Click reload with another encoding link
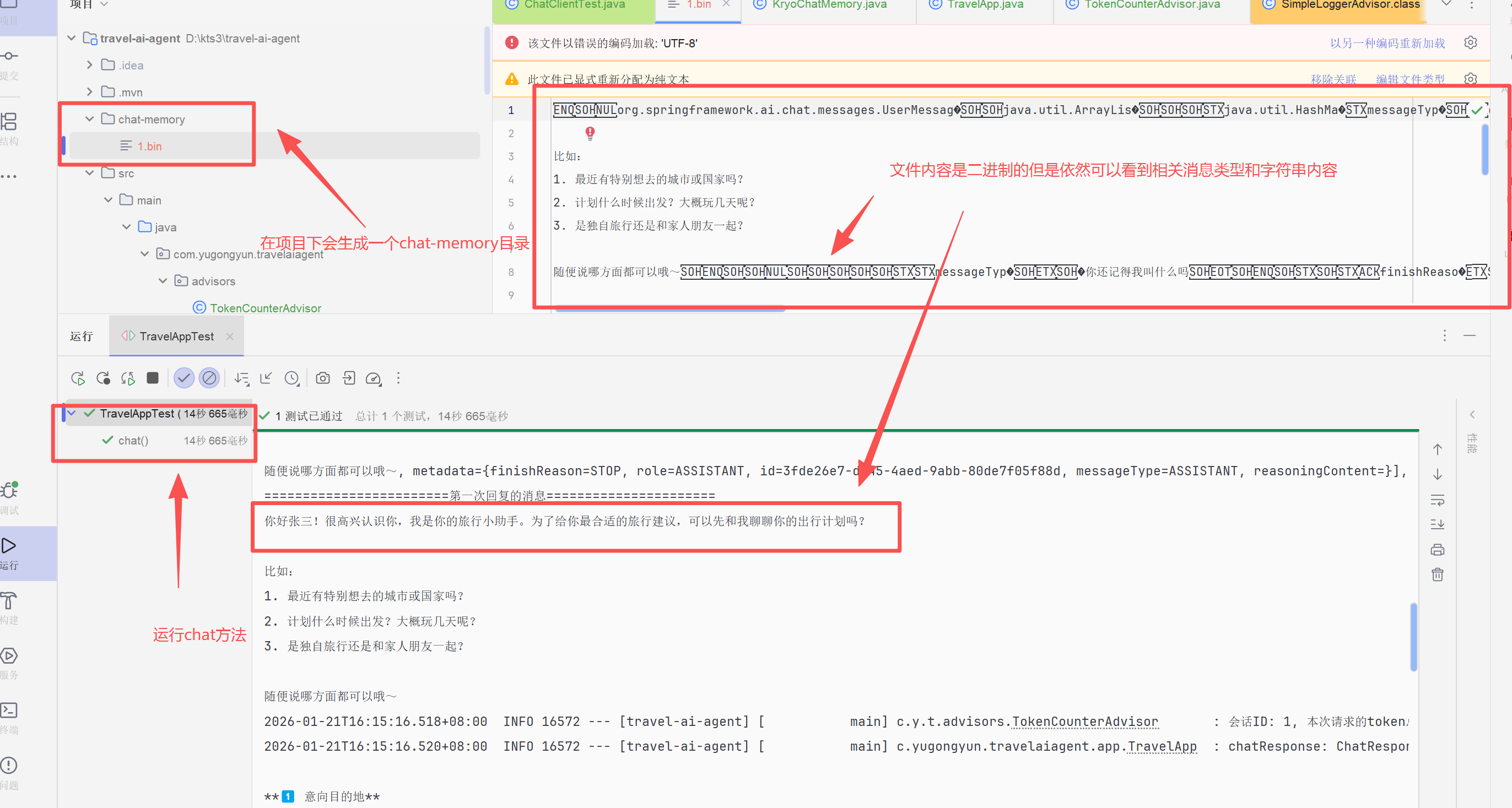The height and width of the screenshot is (808, 1512). click(1387, 44)
